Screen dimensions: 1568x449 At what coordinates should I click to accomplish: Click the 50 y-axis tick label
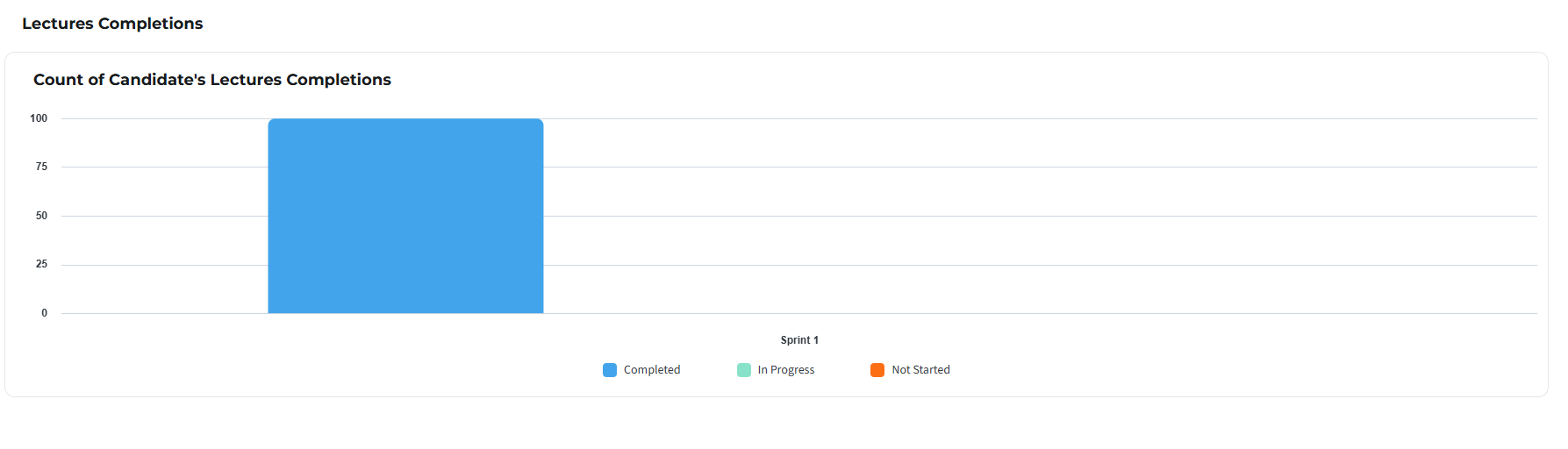point(41,216)
